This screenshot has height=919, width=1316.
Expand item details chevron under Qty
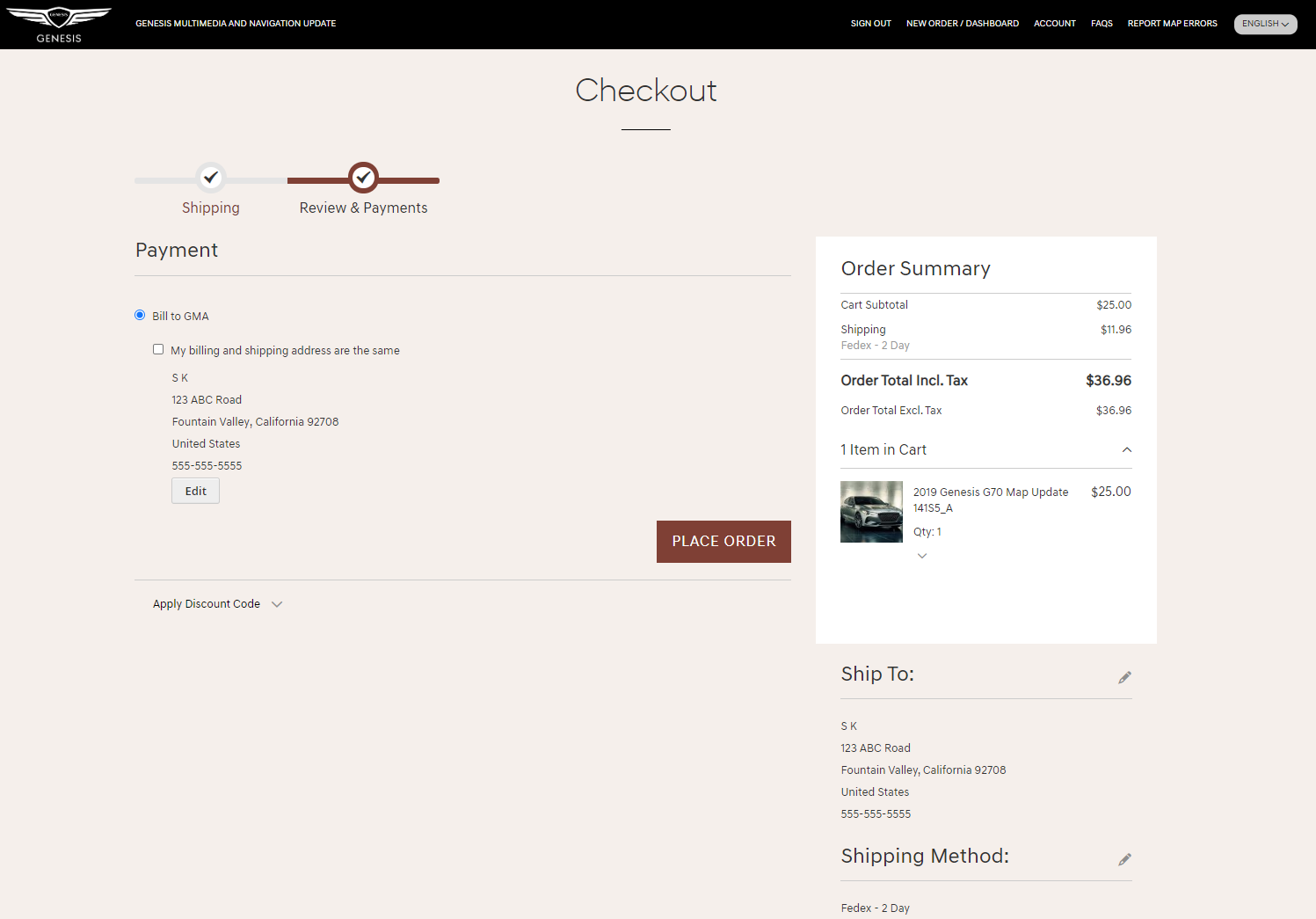922,556
